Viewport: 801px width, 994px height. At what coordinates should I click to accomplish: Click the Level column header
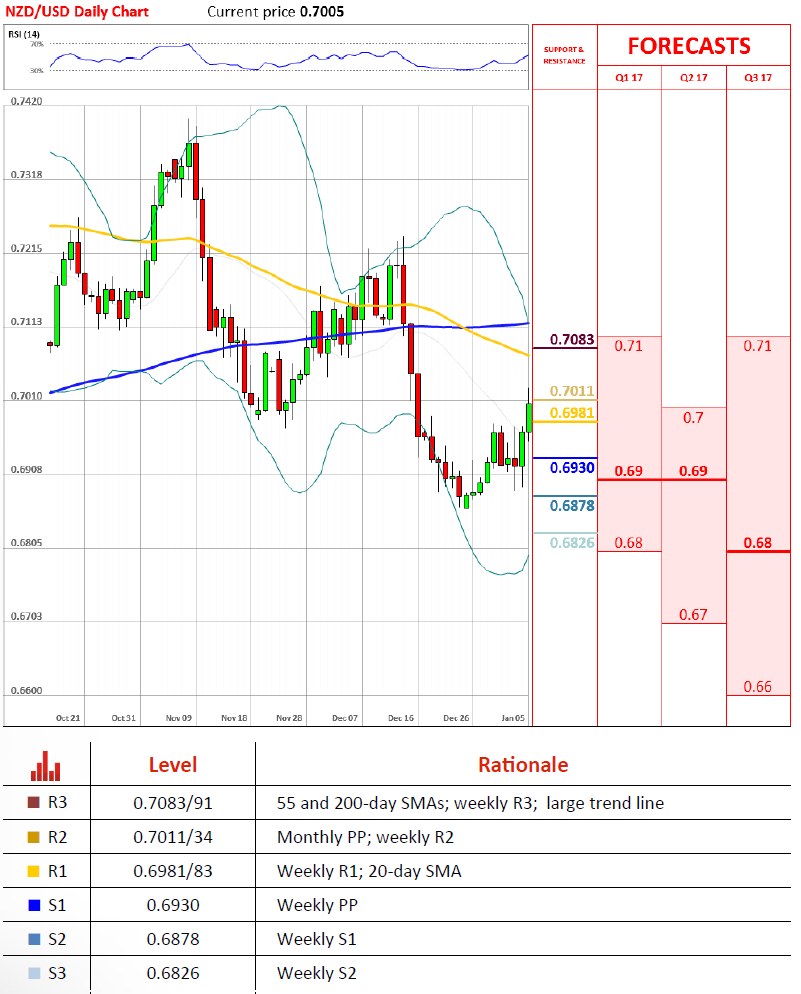pyautogui.click(x=173, y=765)
